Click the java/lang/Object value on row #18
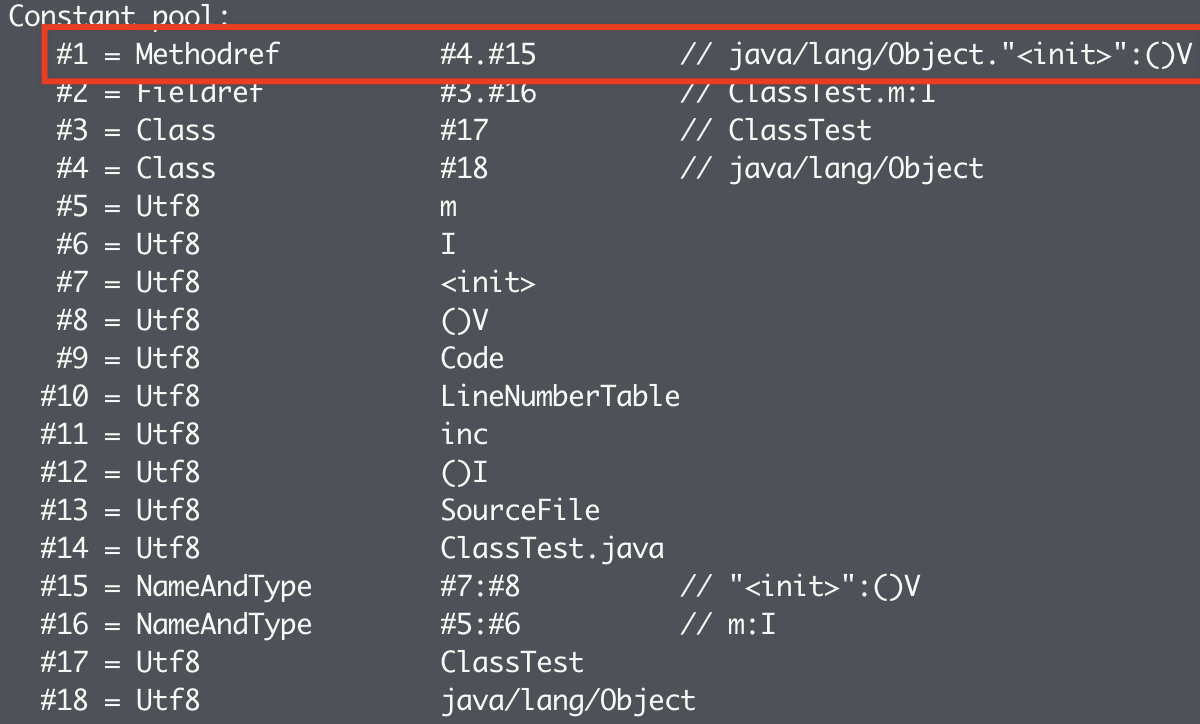Image resolution: width=1200 pixels, height=724 pixels. coord(568,701)
